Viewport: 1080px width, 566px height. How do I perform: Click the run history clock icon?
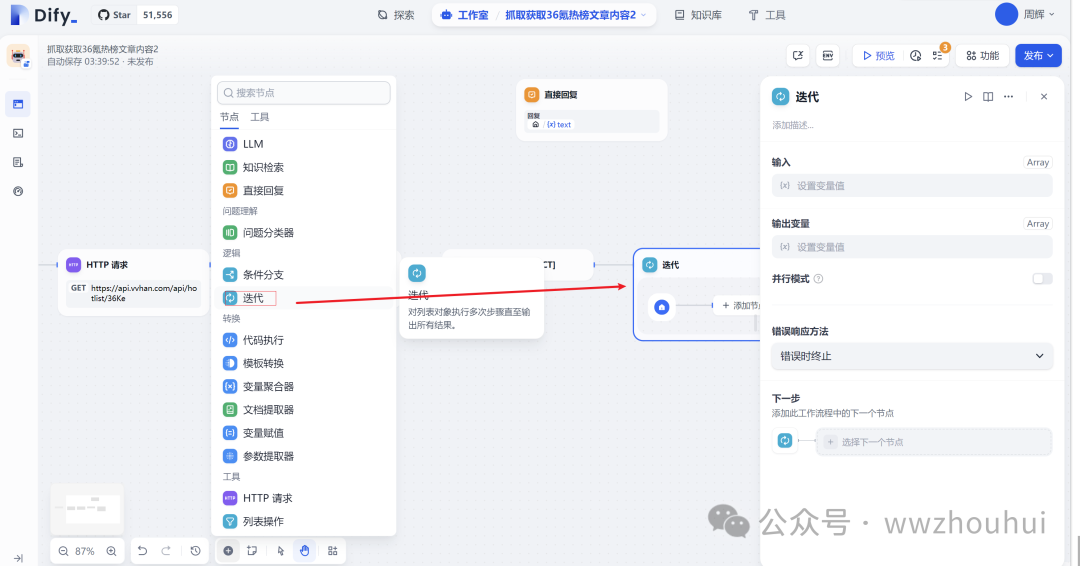[915, 56]
